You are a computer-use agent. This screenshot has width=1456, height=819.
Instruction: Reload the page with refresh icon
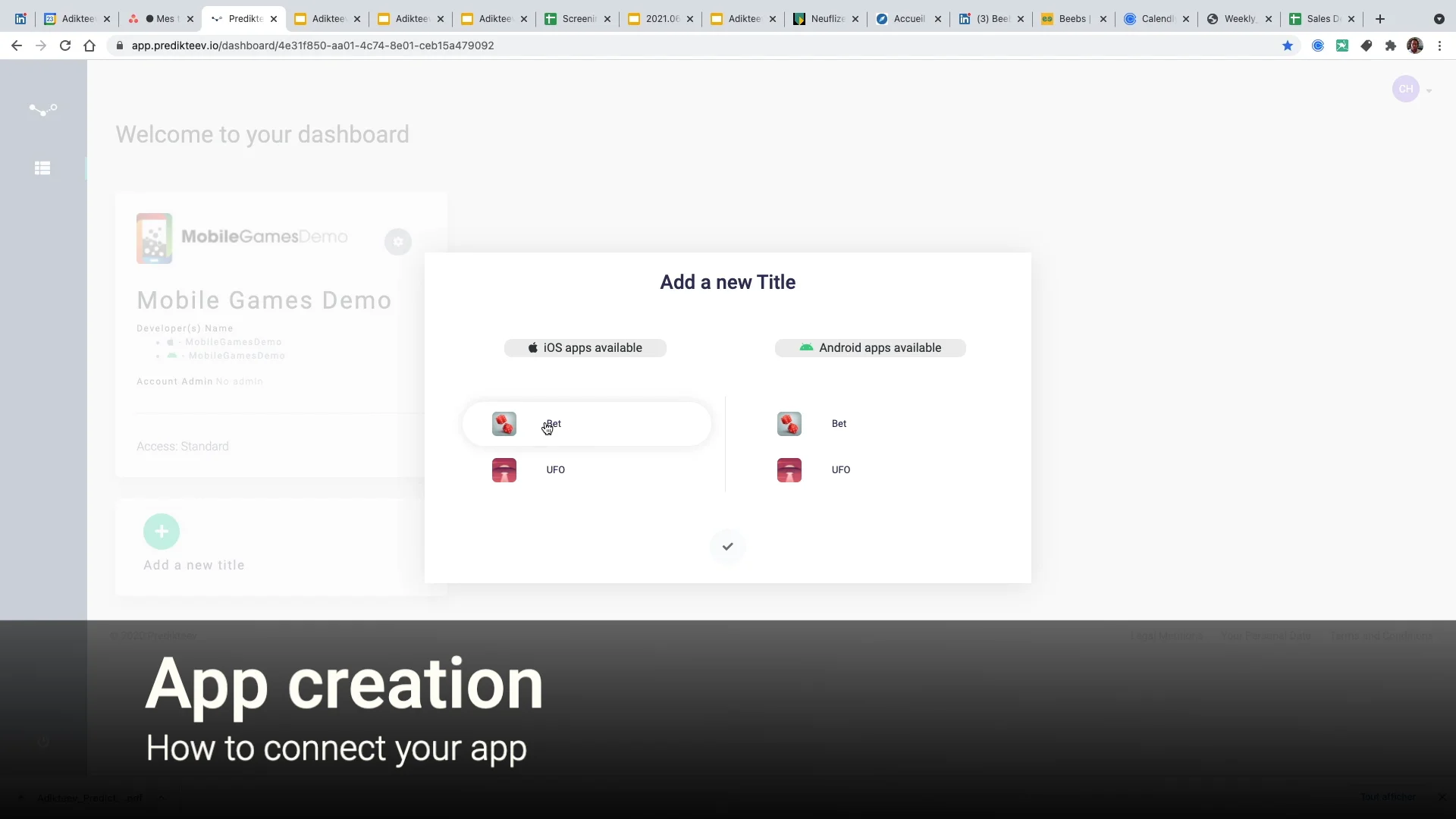click(65, 45)
